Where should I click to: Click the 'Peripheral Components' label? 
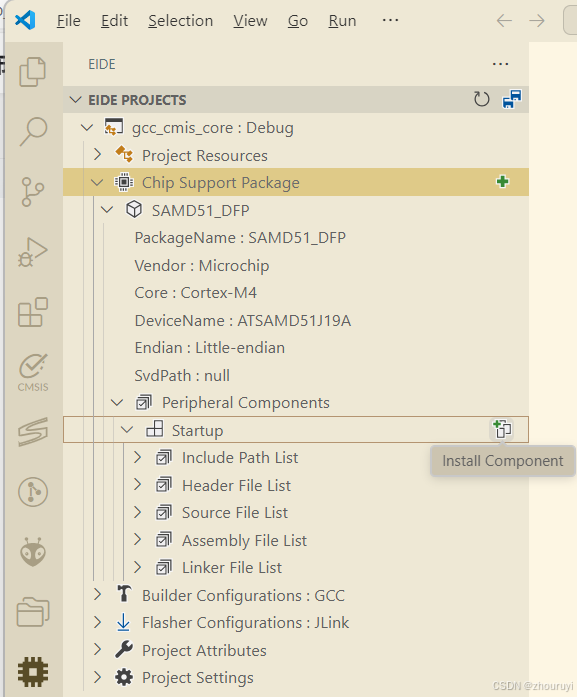246,403
